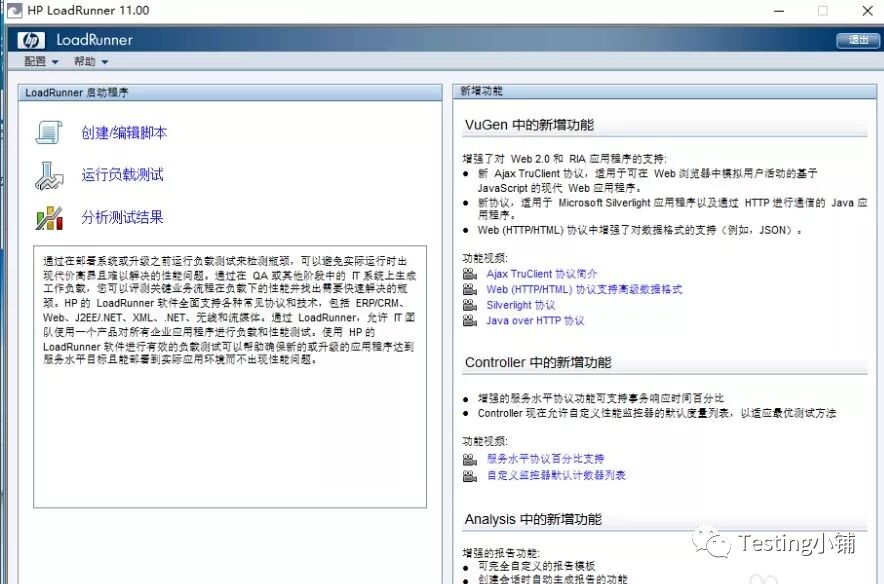Click the LoadRunner window title bar icon

(14, 10)
